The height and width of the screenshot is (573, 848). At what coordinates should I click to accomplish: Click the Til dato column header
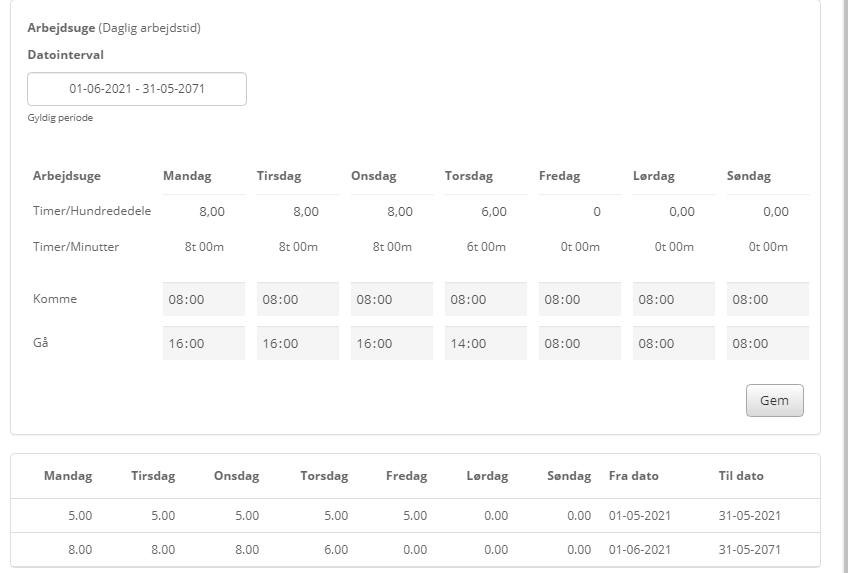tap(741, 476)
